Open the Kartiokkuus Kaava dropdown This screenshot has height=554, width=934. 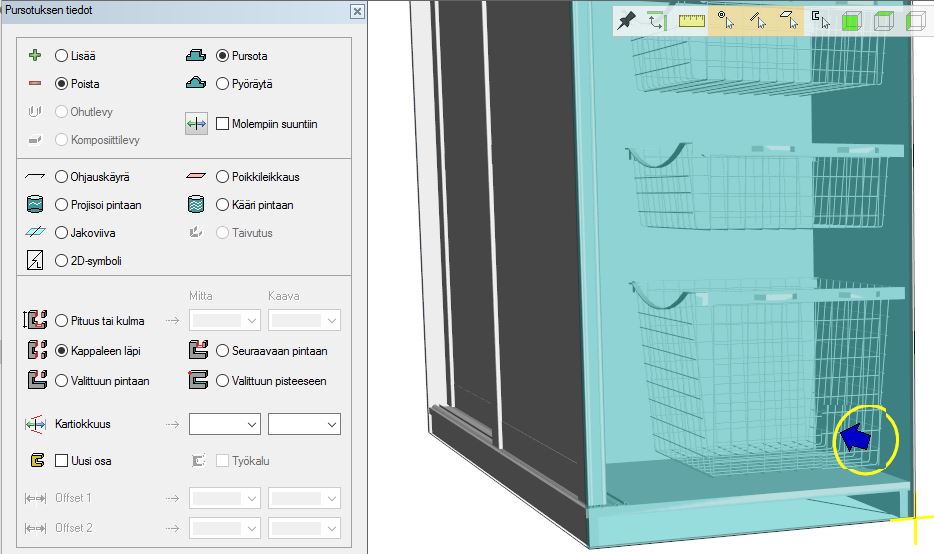[304, 424]
